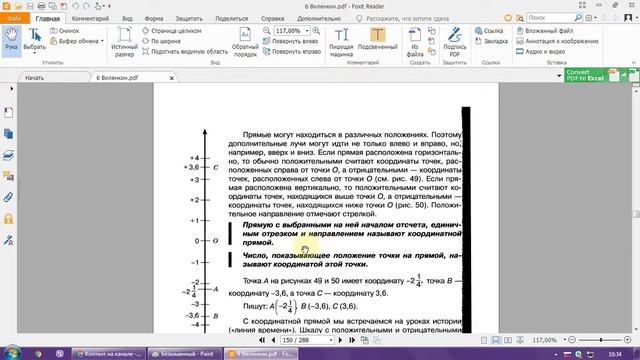The image size is (640, 360).
Task: Go to last page button
Action: (352, 340)
